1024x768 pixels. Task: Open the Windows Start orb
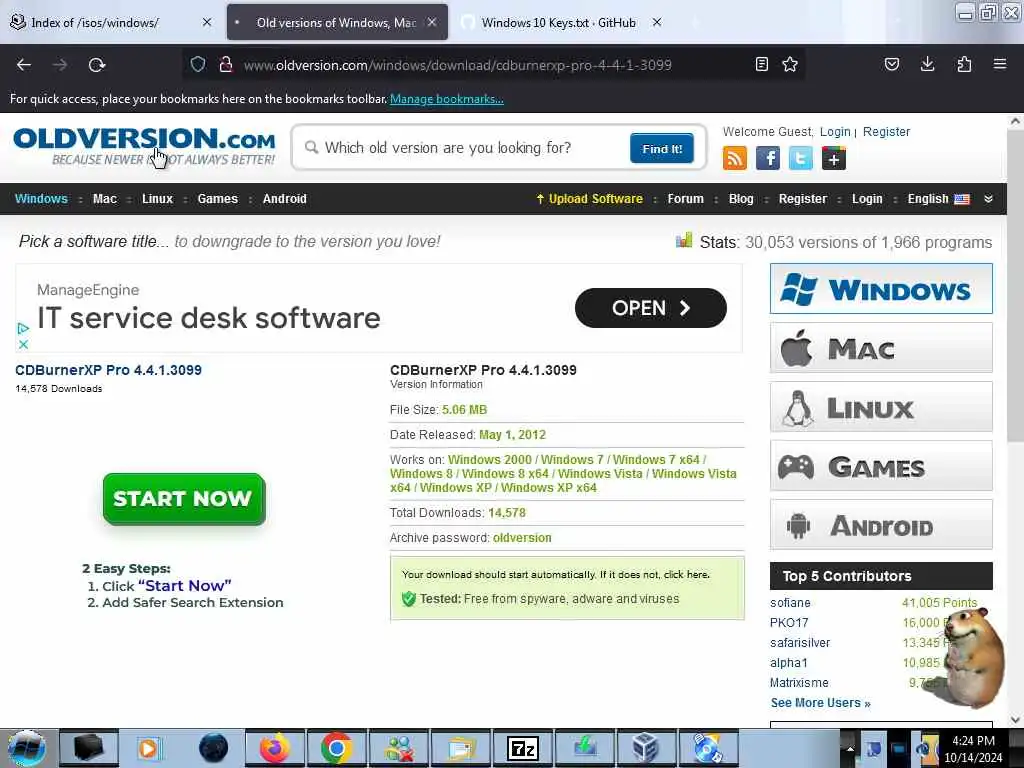26,748
